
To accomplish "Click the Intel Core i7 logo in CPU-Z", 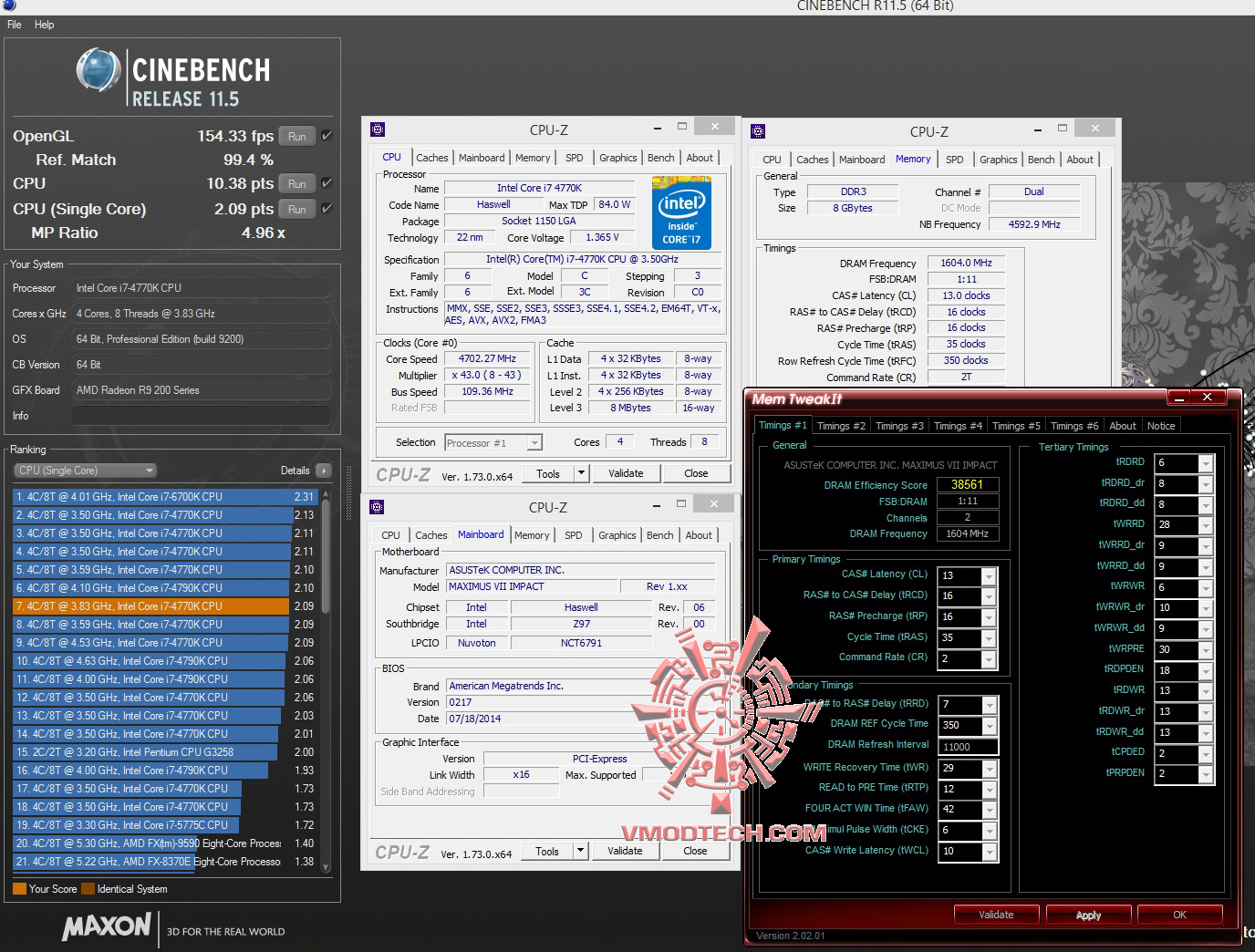I will [681, 213].
